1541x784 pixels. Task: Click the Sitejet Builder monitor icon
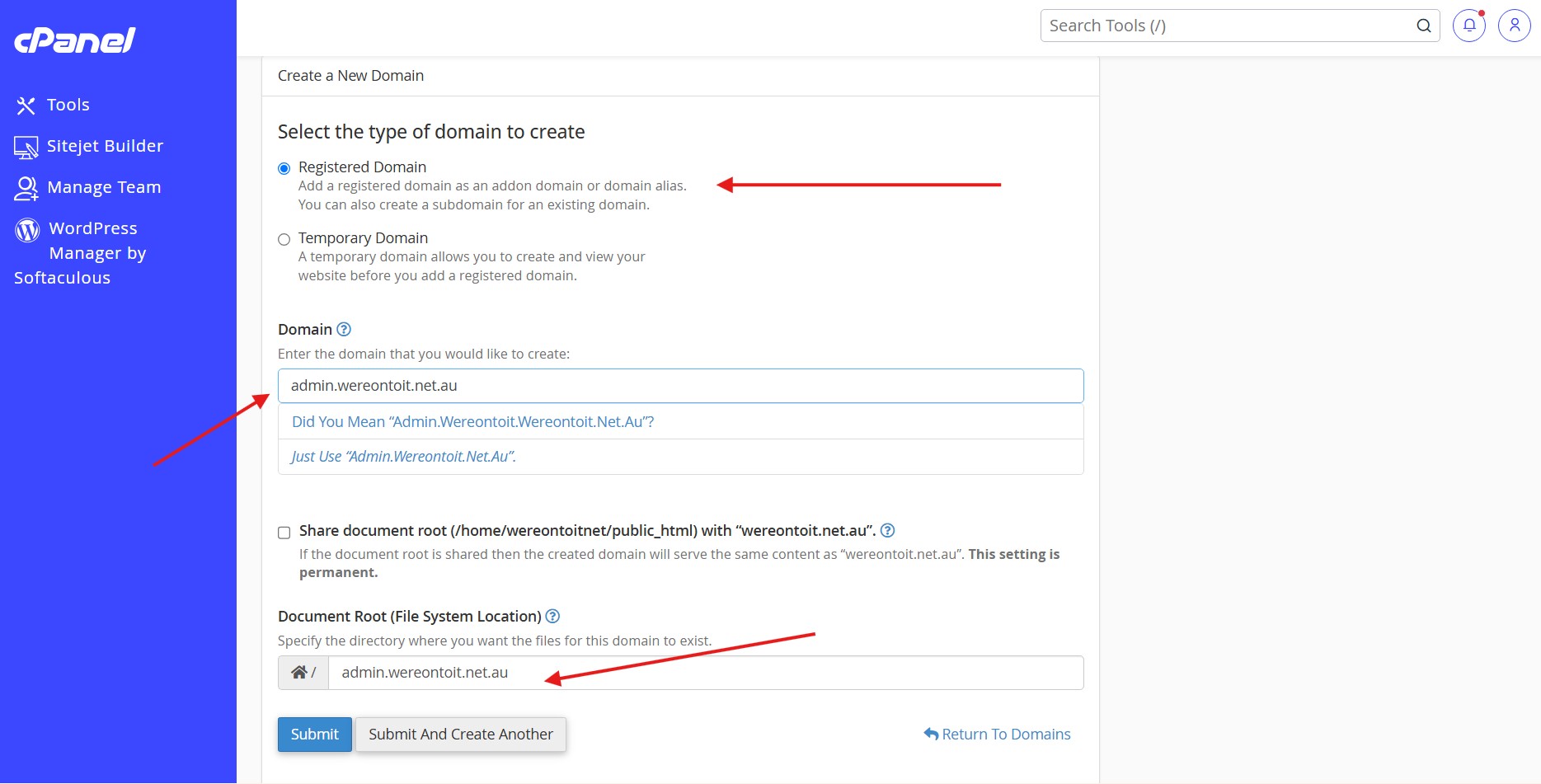coord(26,148)
